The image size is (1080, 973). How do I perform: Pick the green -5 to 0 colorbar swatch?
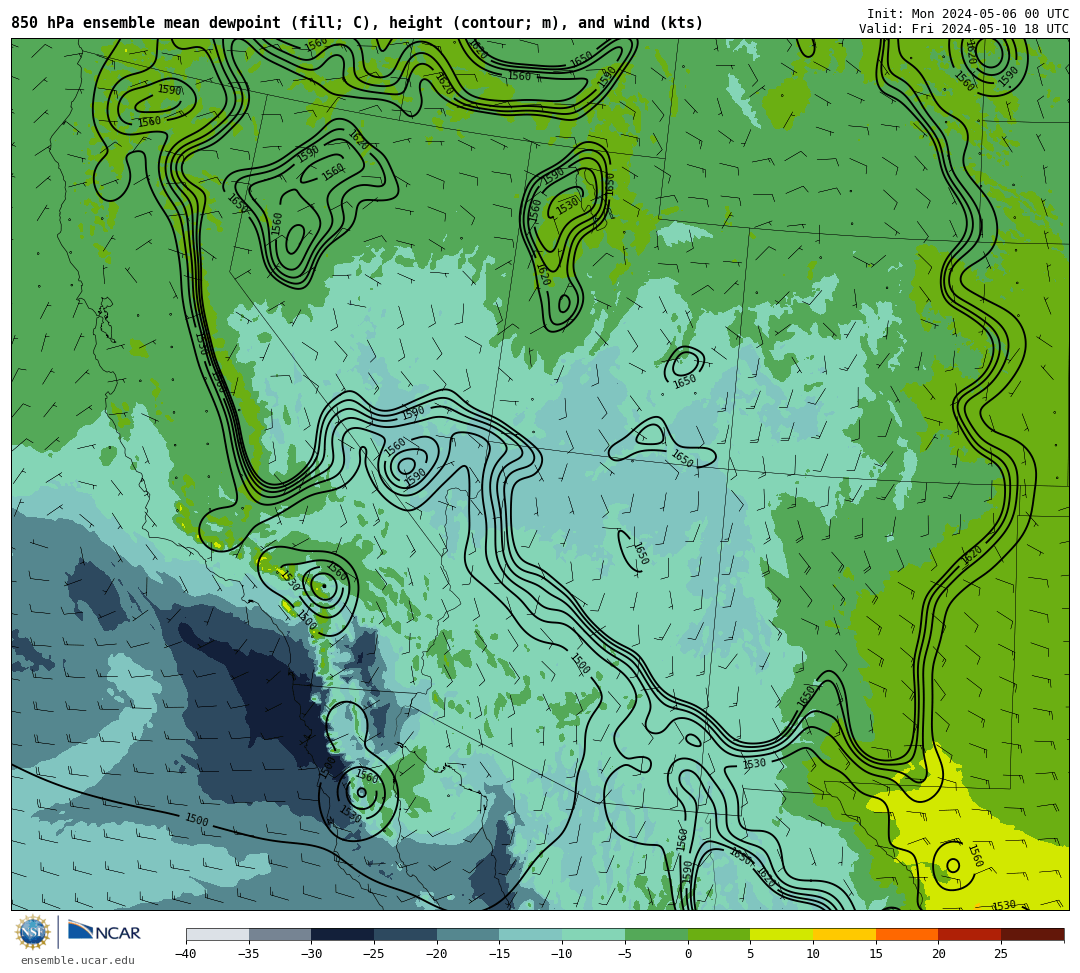[x=656, y=934]
